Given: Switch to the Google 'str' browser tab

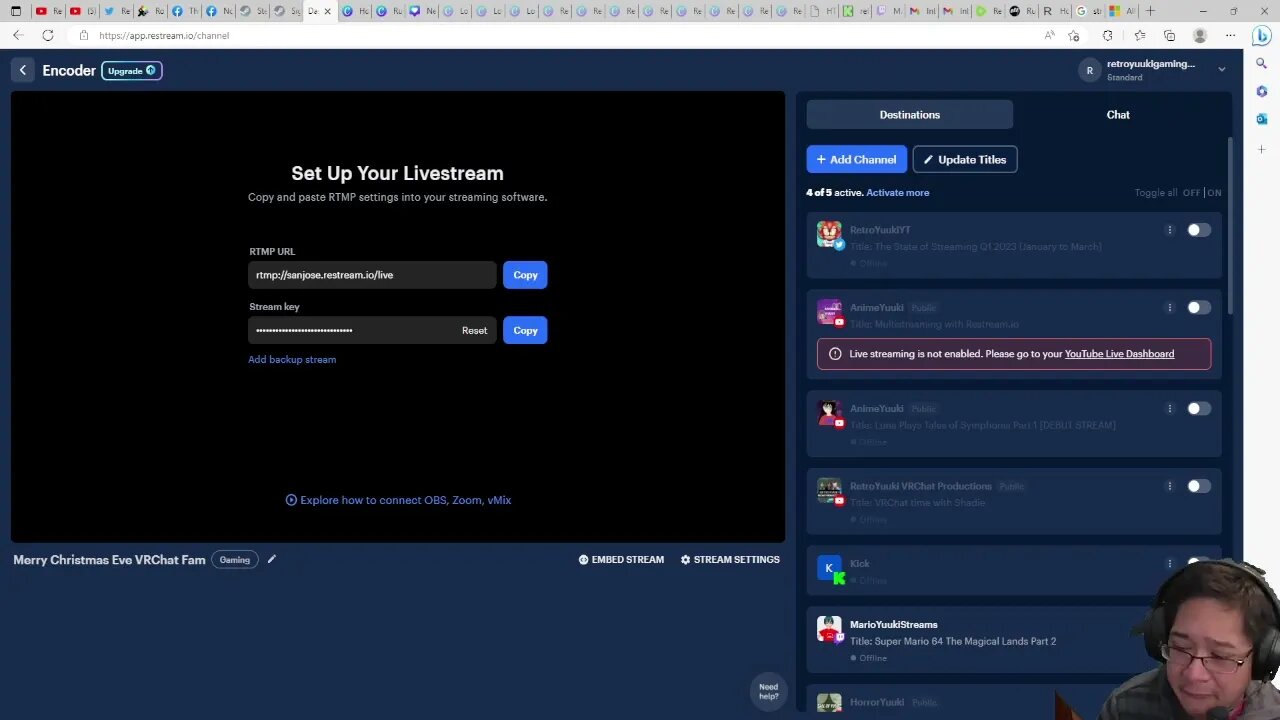Looking at the screenshot, I should [1088, 11].
